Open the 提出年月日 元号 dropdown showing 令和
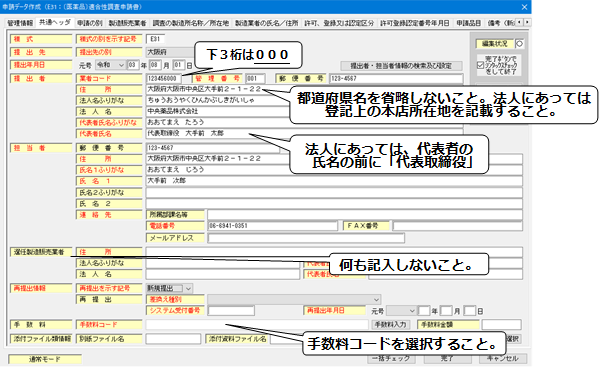This screenshot has width=600, height=368. click(110, 65)
